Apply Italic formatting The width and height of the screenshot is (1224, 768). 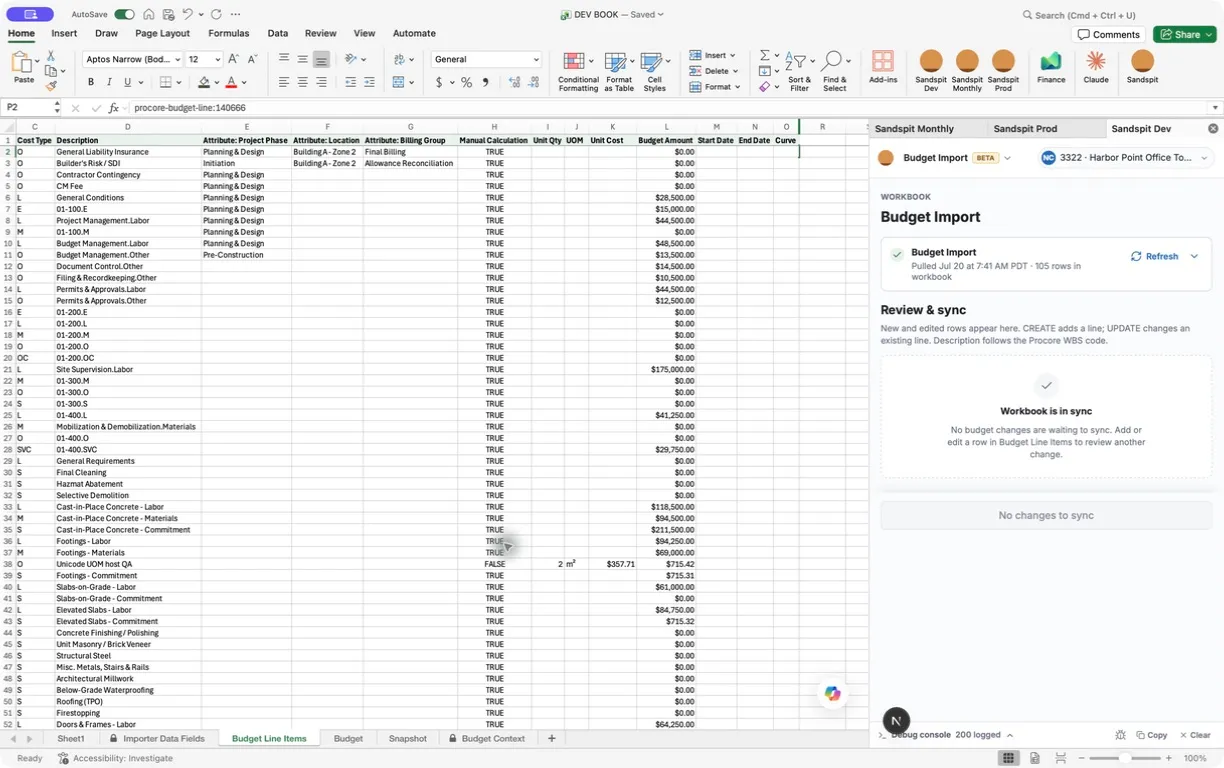coord(109,82)
